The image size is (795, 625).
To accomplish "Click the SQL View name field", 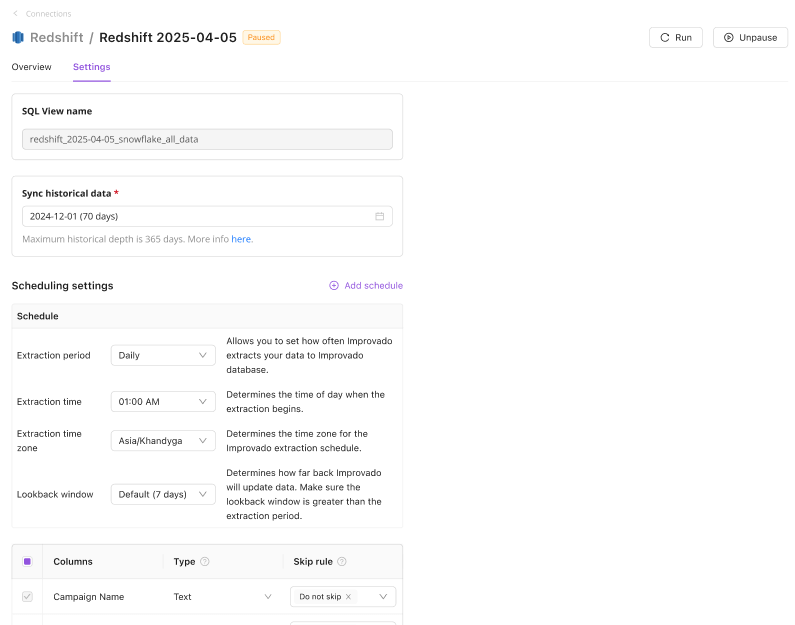I will 207,139.
